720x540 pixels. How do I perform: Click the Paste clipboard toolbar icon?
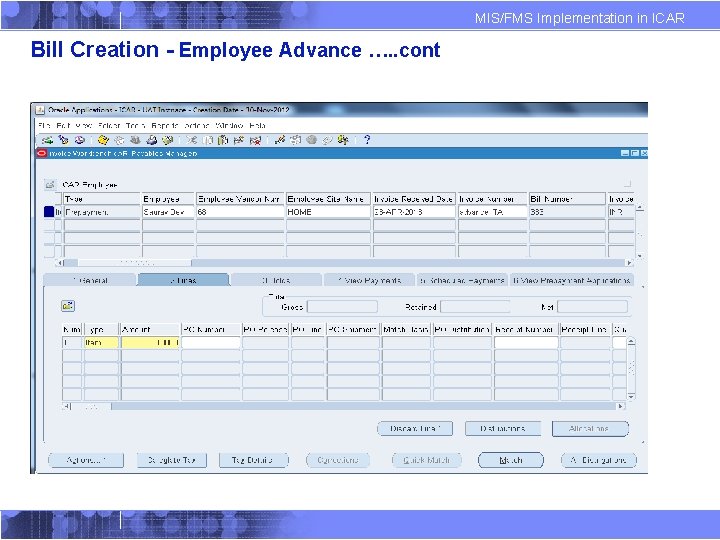click(223, 140)
